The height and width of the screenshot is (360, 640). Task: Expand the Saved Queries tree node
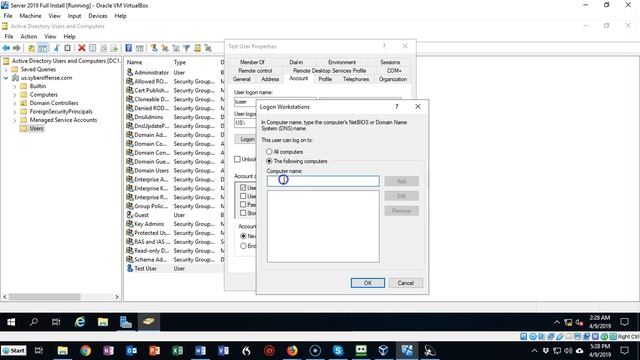tap(6, 69)
